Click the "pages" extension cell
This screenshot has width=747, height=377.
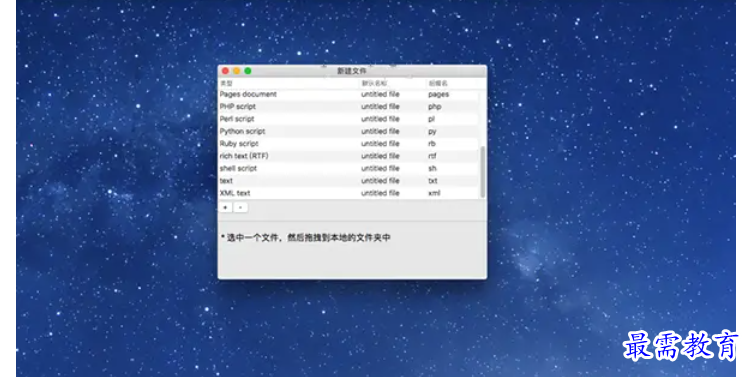[438, 94]
